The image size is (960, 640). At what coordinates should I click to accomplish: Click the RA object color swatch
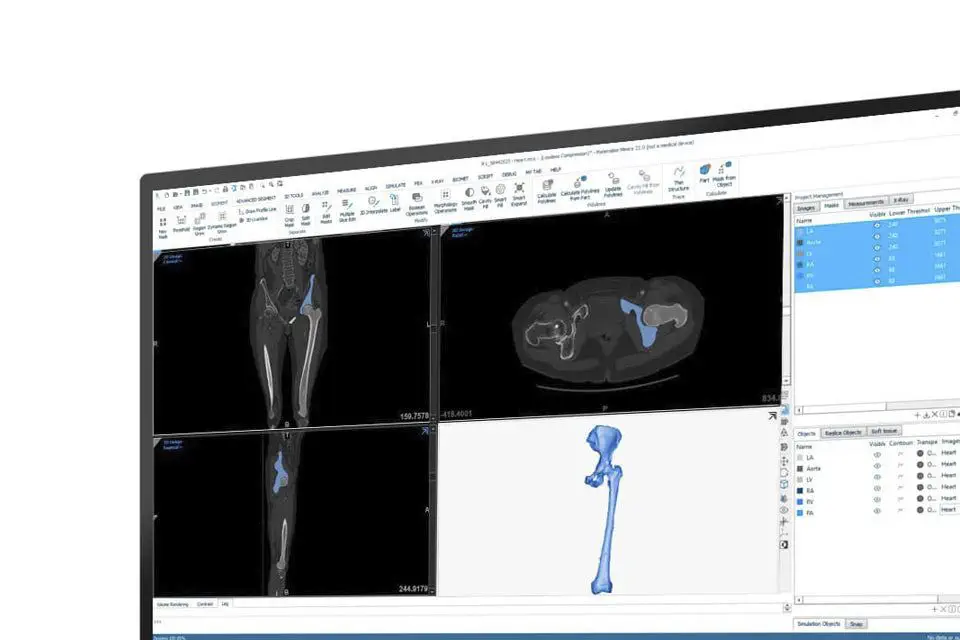tap(800, 488)
